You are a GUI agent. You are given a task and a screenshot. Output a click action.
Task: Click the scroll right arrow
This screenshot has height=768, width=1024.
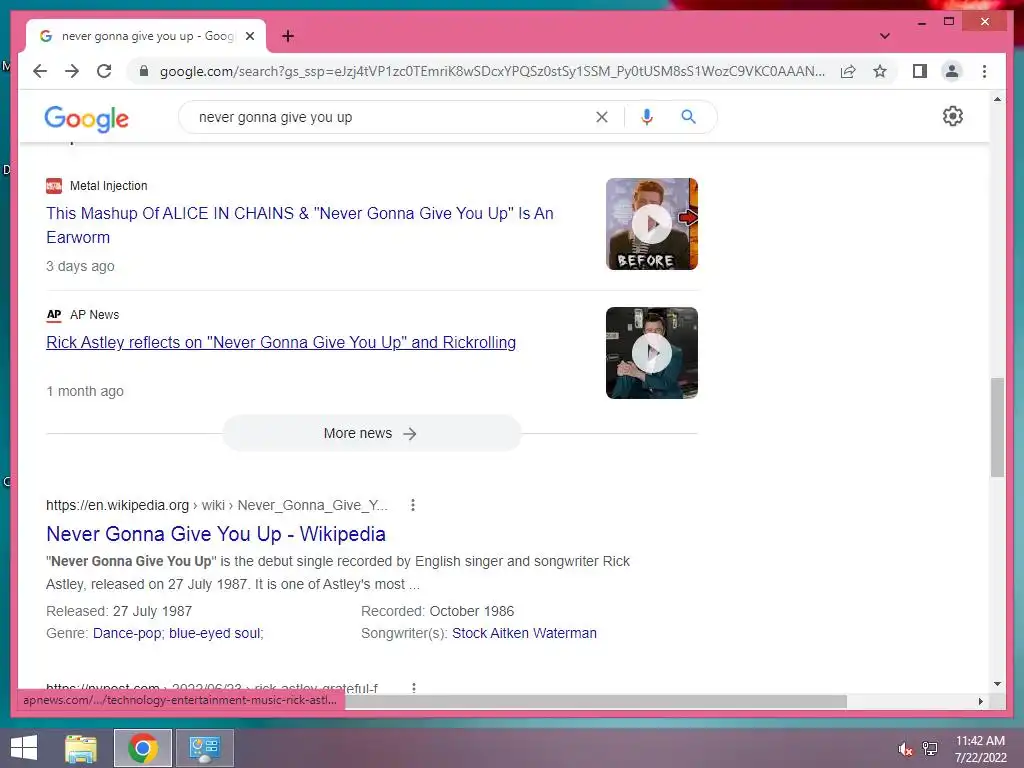click(x=980, y=701)
